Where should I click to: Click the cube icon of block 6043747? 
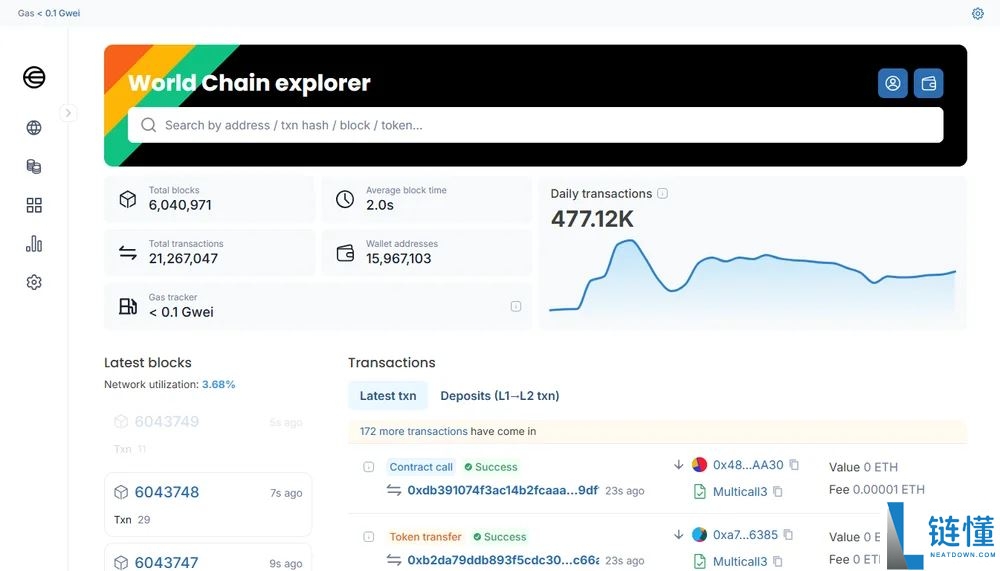pos(121,562)
